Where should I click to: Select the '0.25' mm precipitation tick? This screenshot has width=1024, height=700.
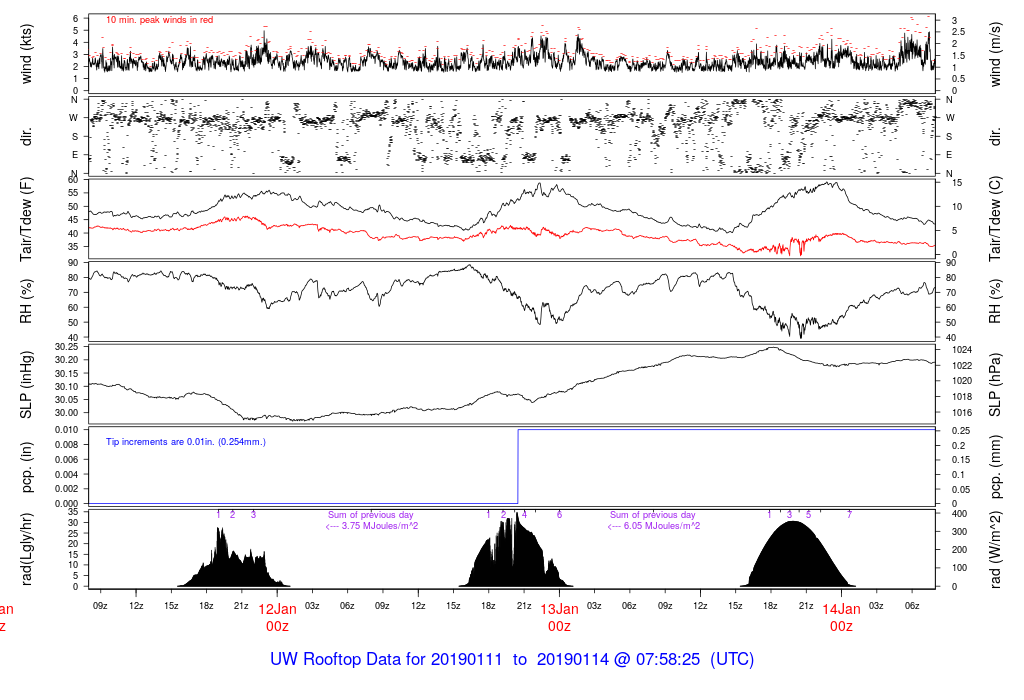(x=960, y=431)
